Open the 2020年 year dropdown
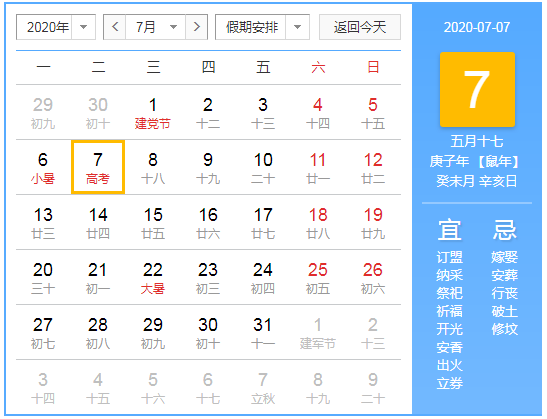This screenshot has height=419, width=547. [56, 27]
